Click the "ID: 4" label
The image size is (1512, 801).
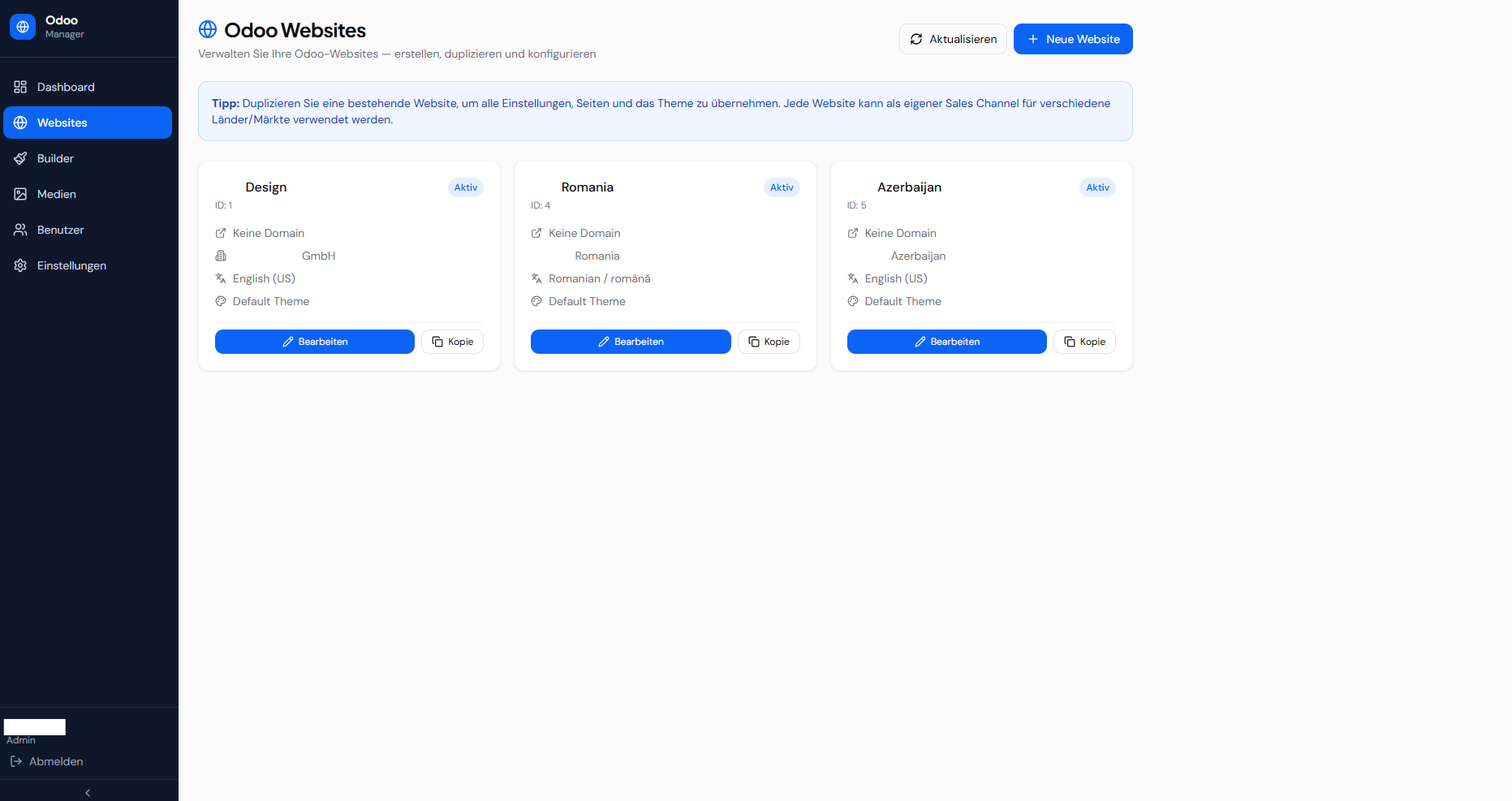click(x=541, y=205)
